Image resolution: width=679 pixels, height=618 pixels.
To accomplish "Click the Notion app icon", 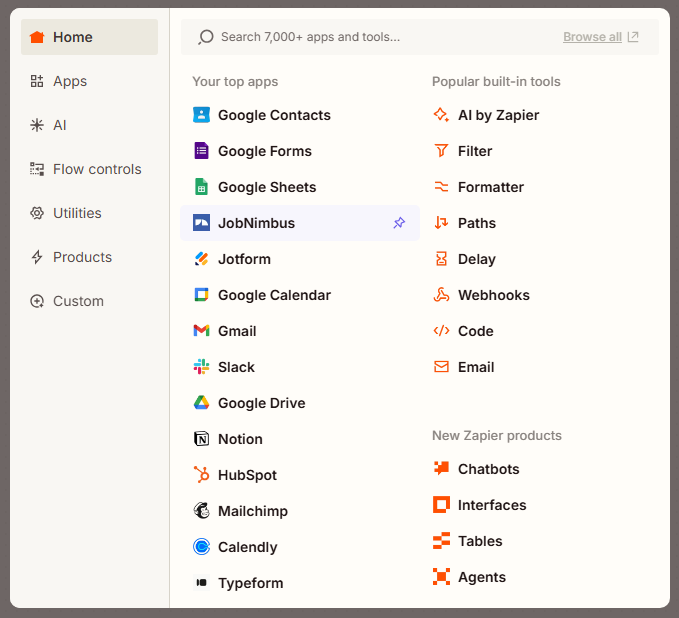I will tap(201, 439).
